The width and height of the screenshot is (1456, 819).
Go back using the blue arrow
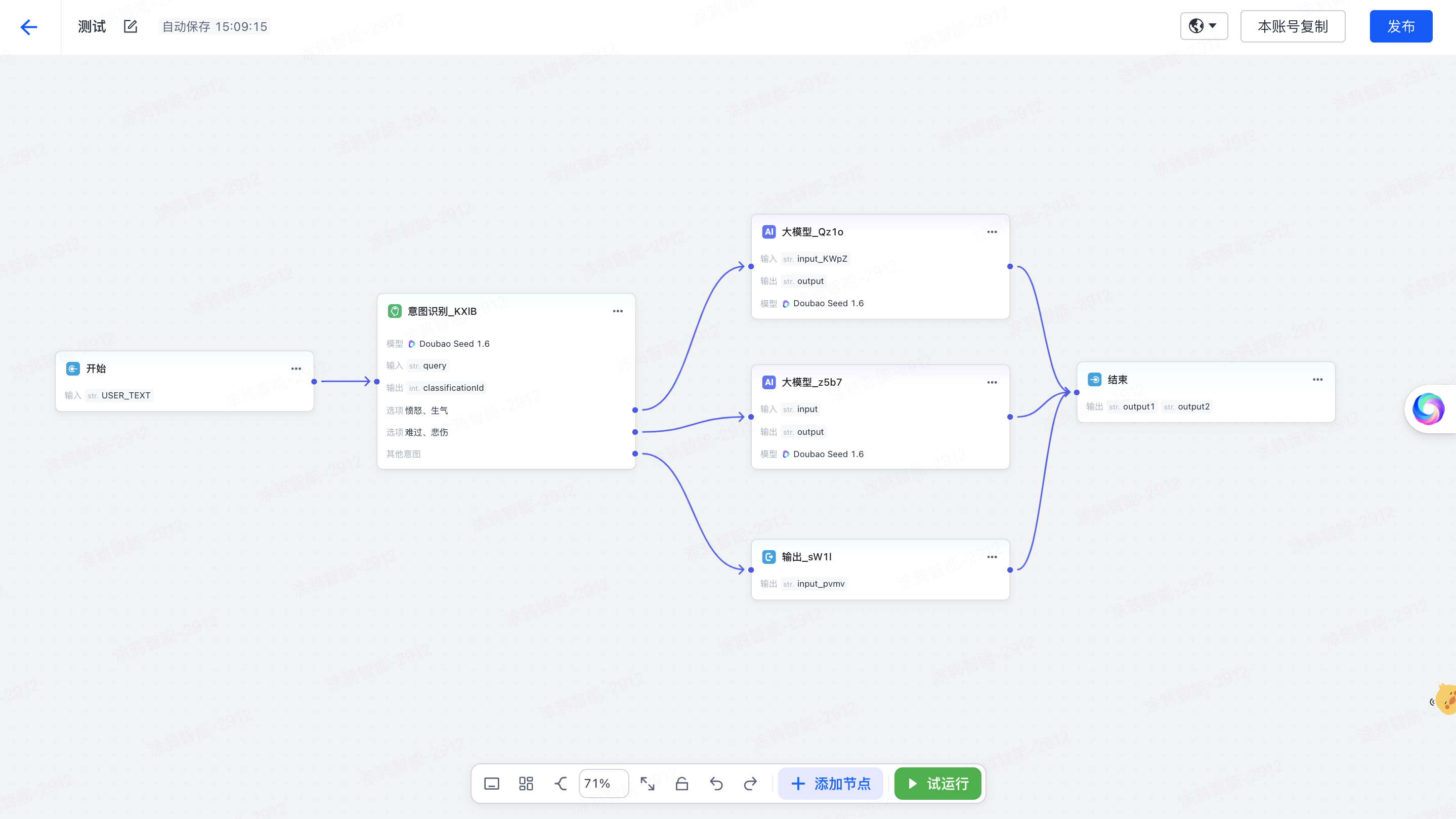(29, 27)
